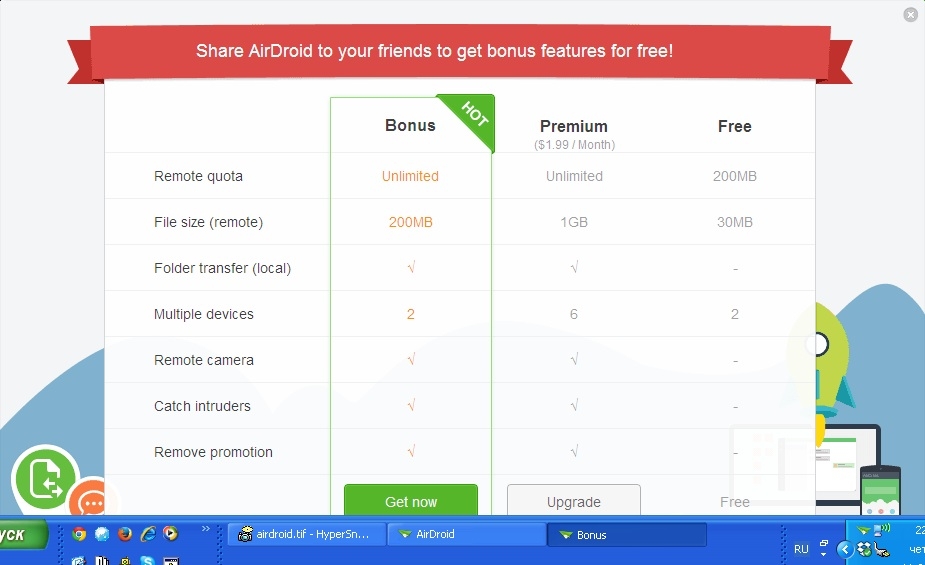Click the AirDroid system tray icon
The height and width of the screenshot is (565, 925).
click(x=863, y=530)
